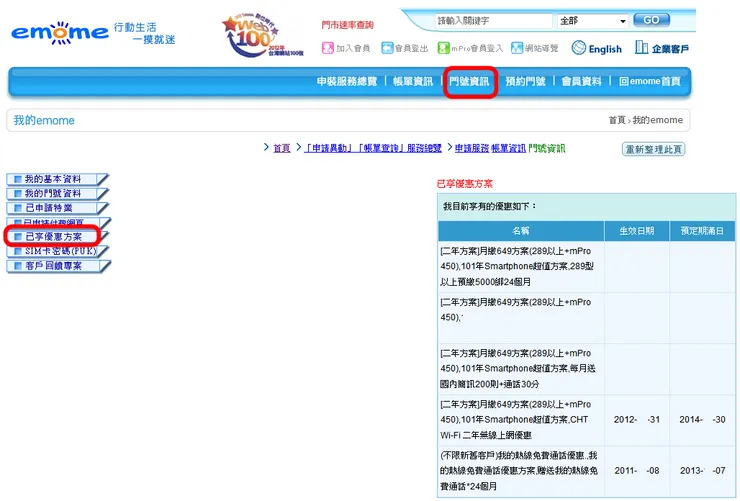Click the 2011- -08 effective date cell
Viewport: 740px width, 501px height.
pos(637,471)
